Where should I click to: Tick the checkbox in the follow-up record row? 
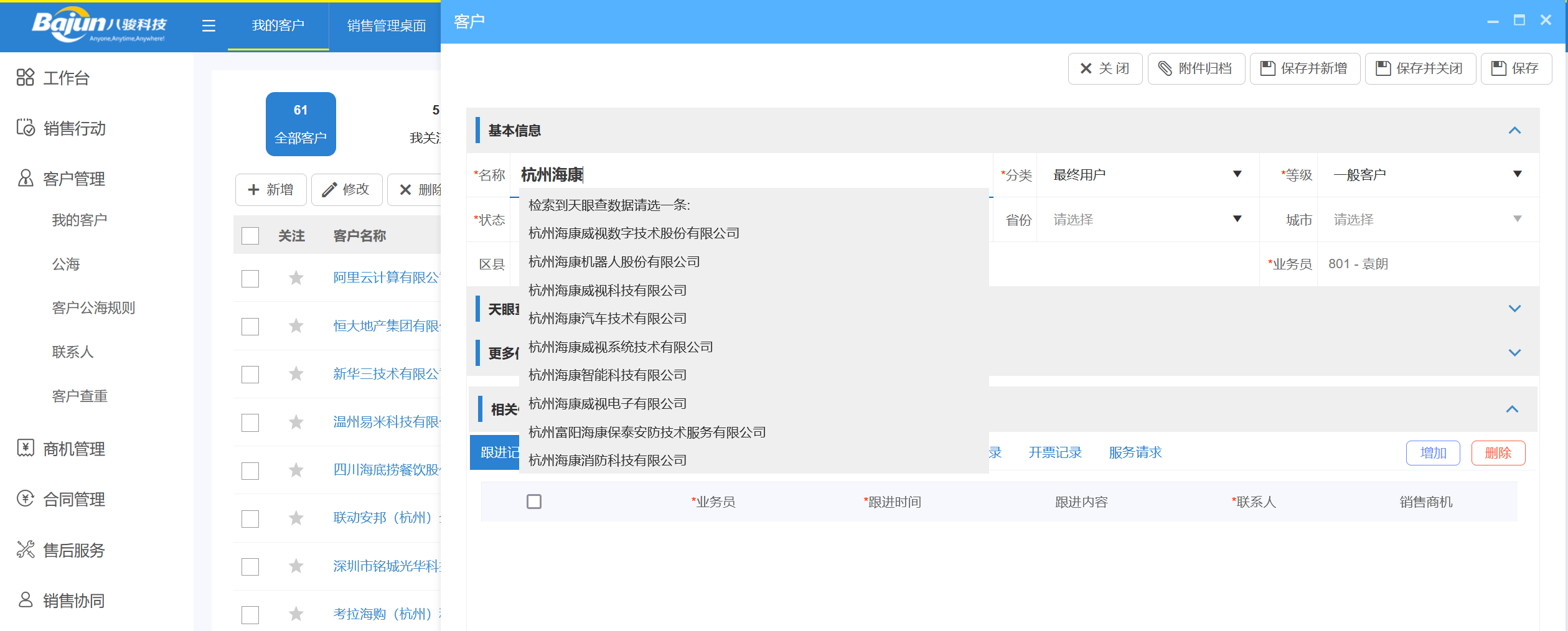pos(535,501)
